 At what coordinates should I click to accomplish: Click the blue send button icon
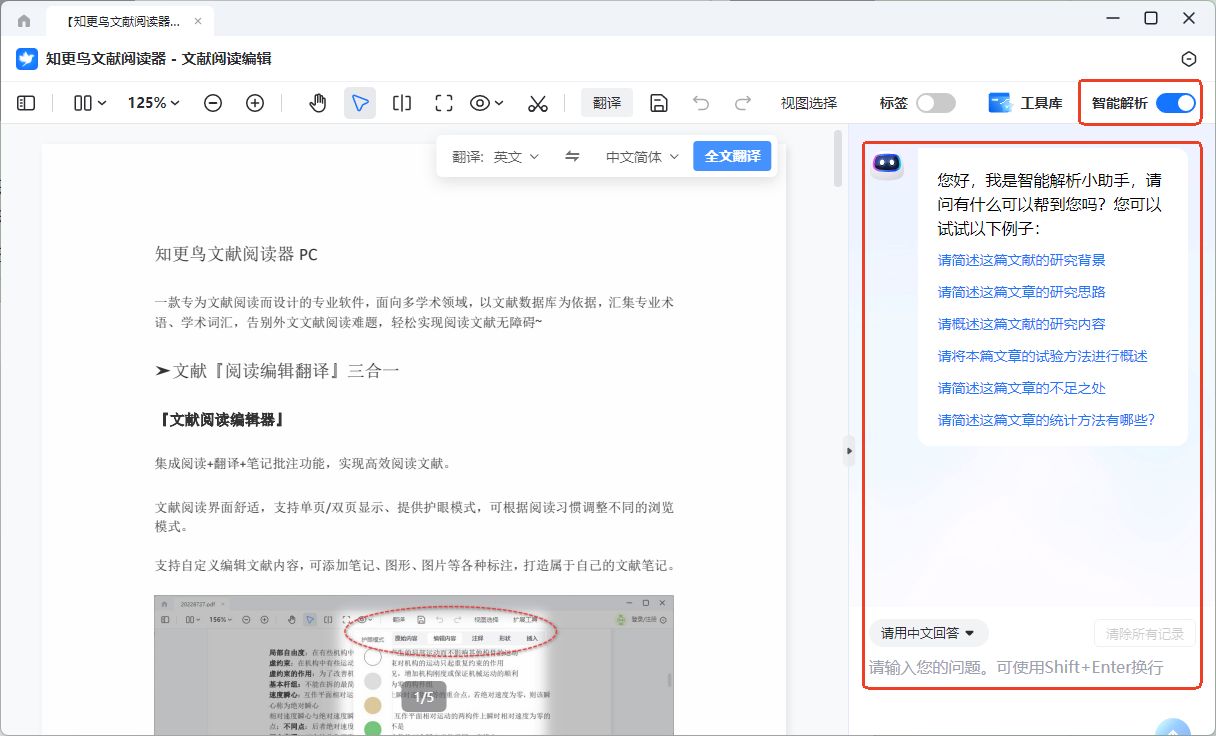pyautogui.click(x=1173, y=727)
